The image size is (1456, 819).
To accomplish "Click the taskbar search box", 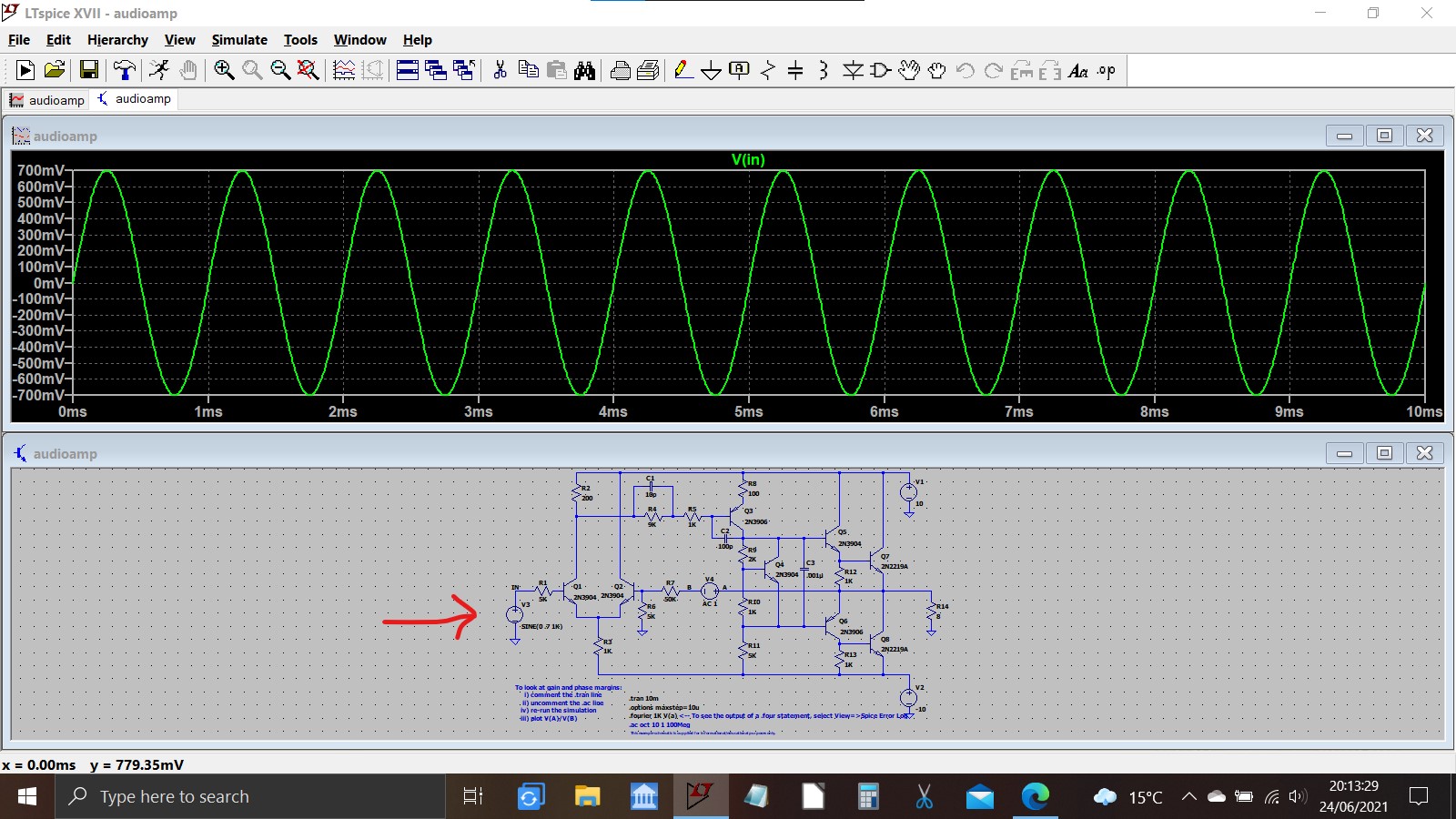I will click(x=252, y=796).
